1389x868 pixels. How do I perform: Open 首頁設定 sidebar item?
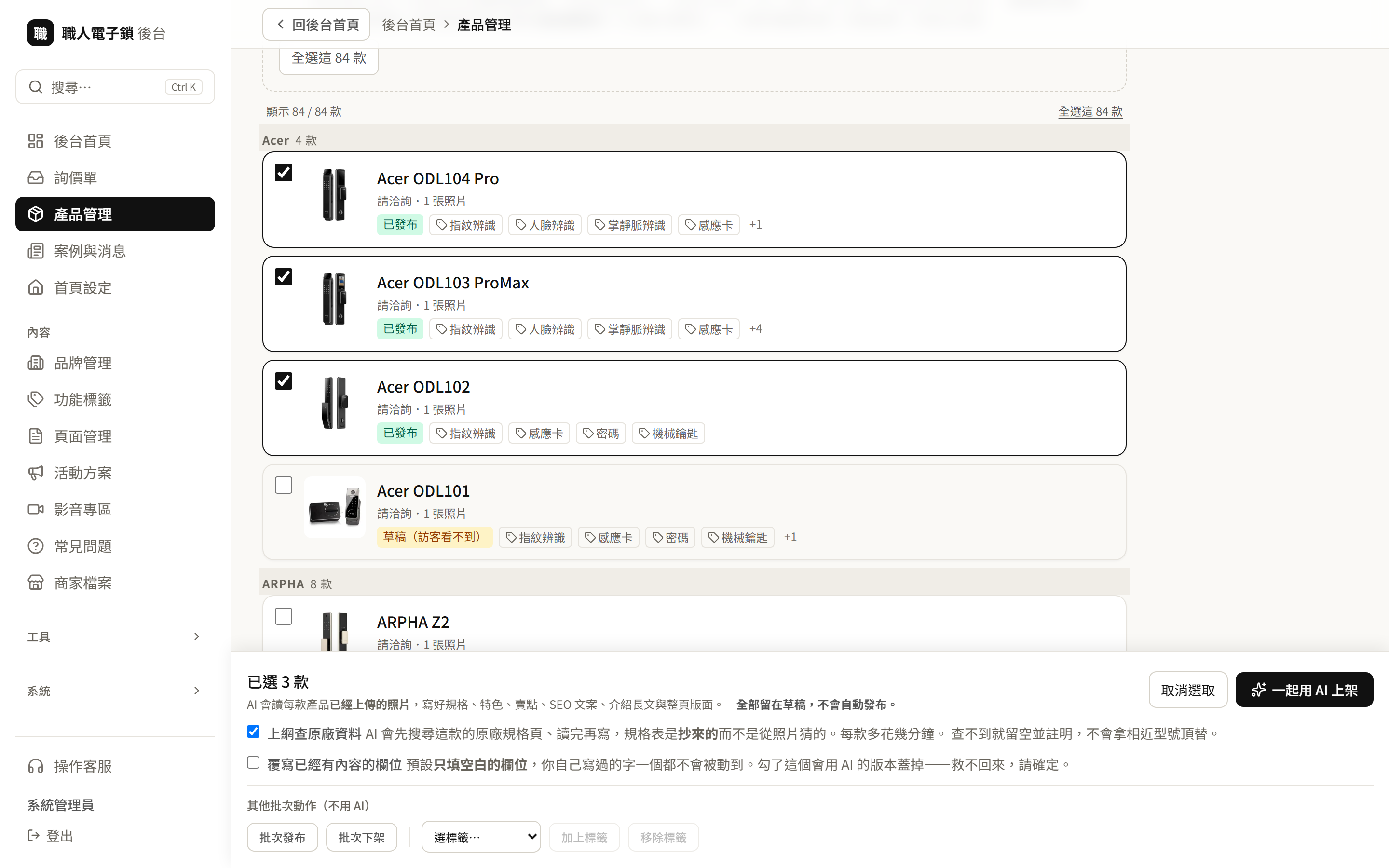point(115,287)
